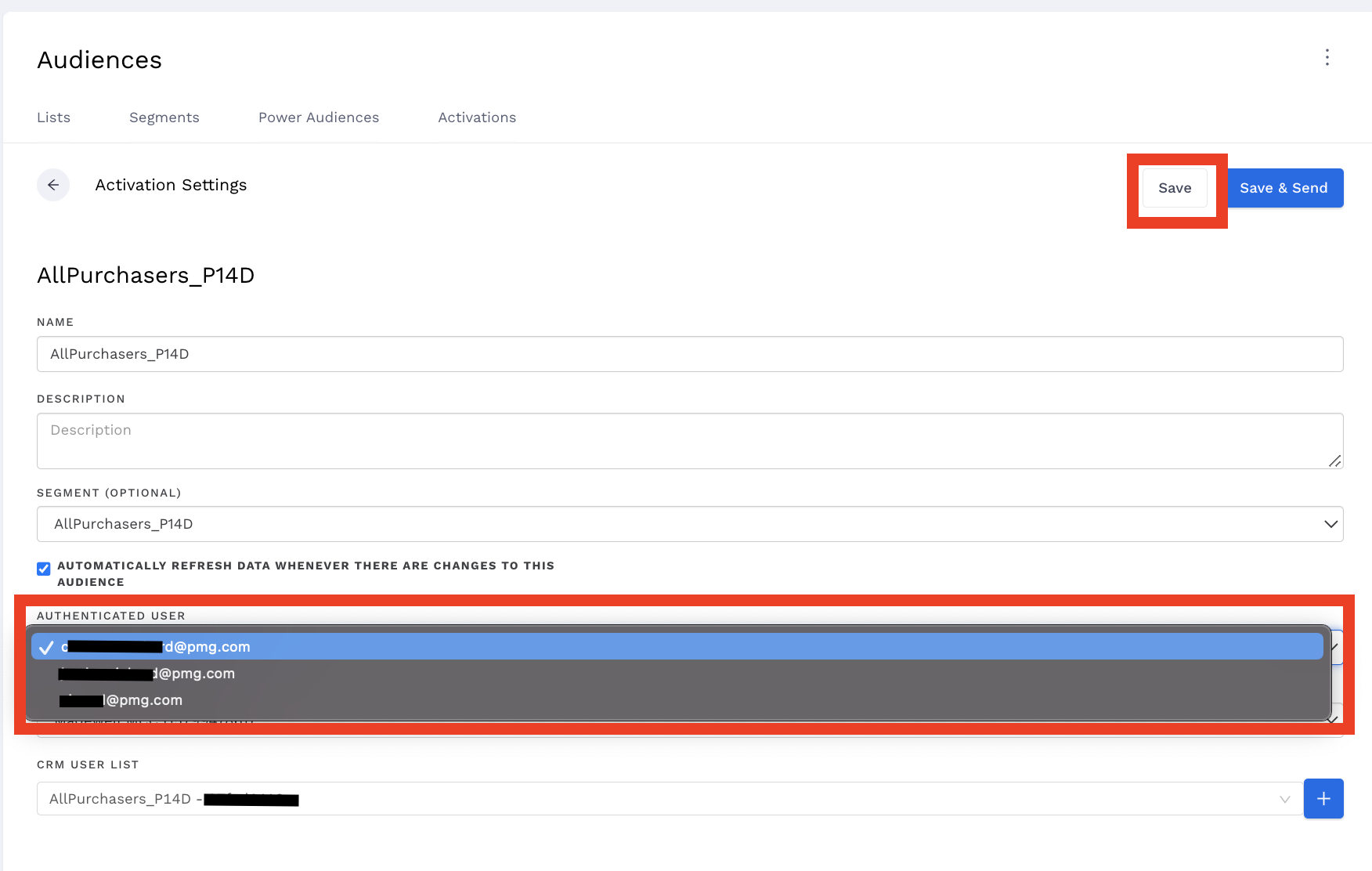Click the blue plus button beside CRM User List

pos(1323,798)
